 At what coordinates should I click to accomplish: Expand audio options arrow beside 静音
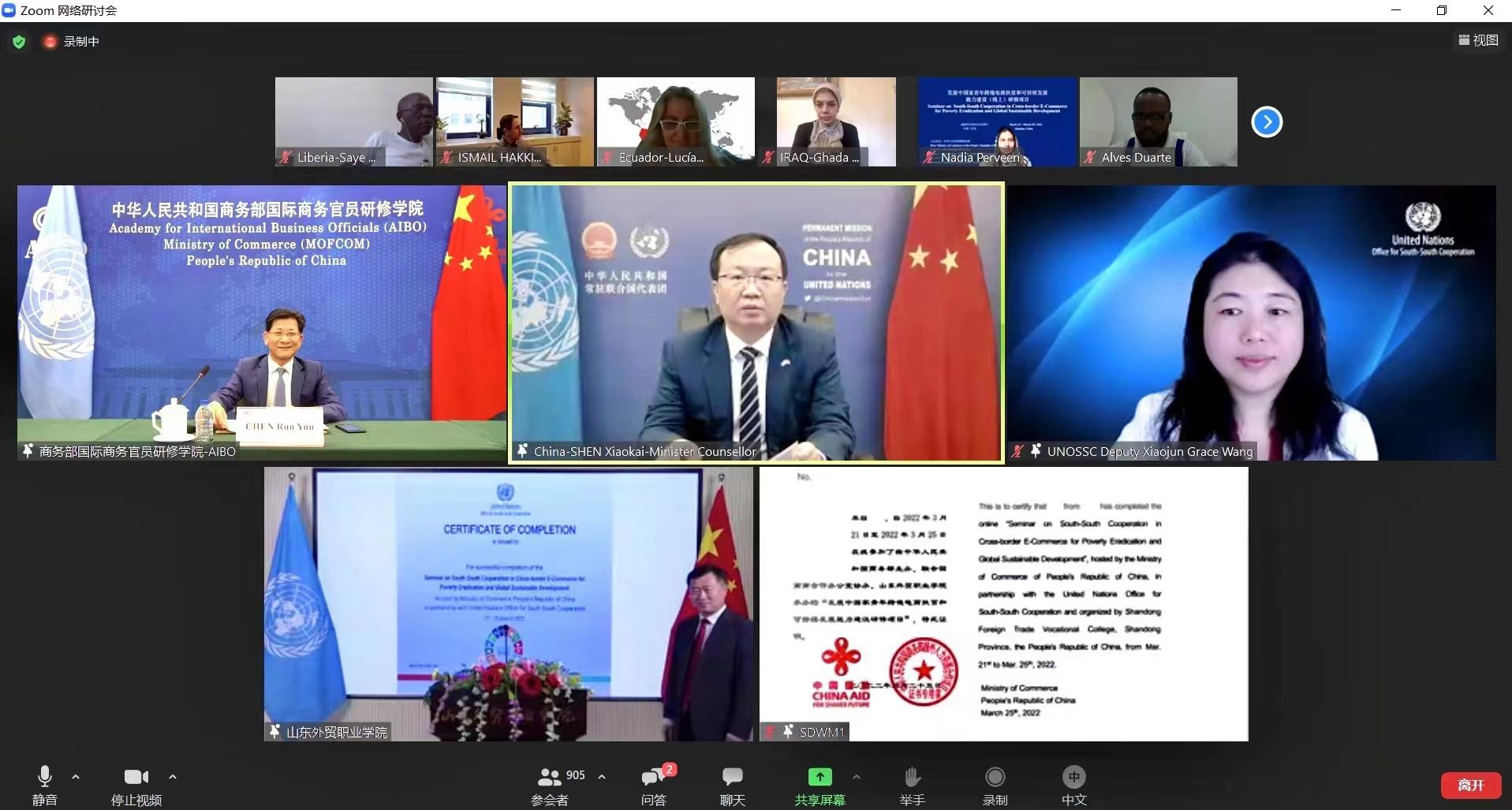click(x=76, y=777)
